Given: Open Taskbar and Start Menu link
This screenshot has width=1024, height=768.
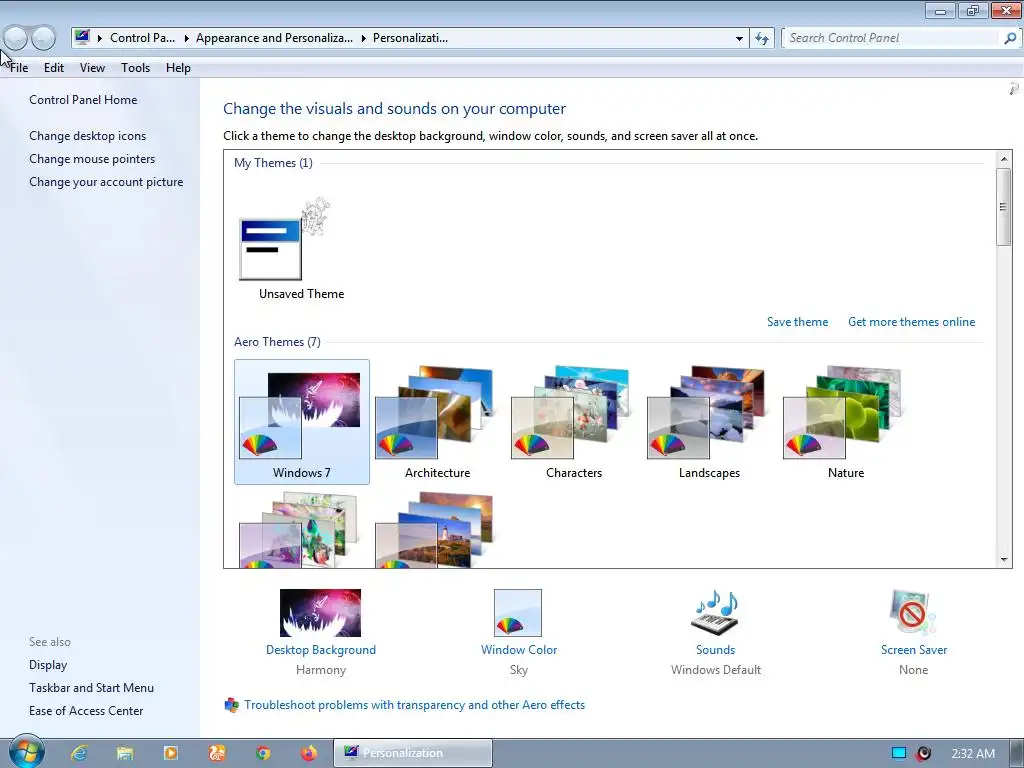Looking at the screenshot, I should (91, 688).
